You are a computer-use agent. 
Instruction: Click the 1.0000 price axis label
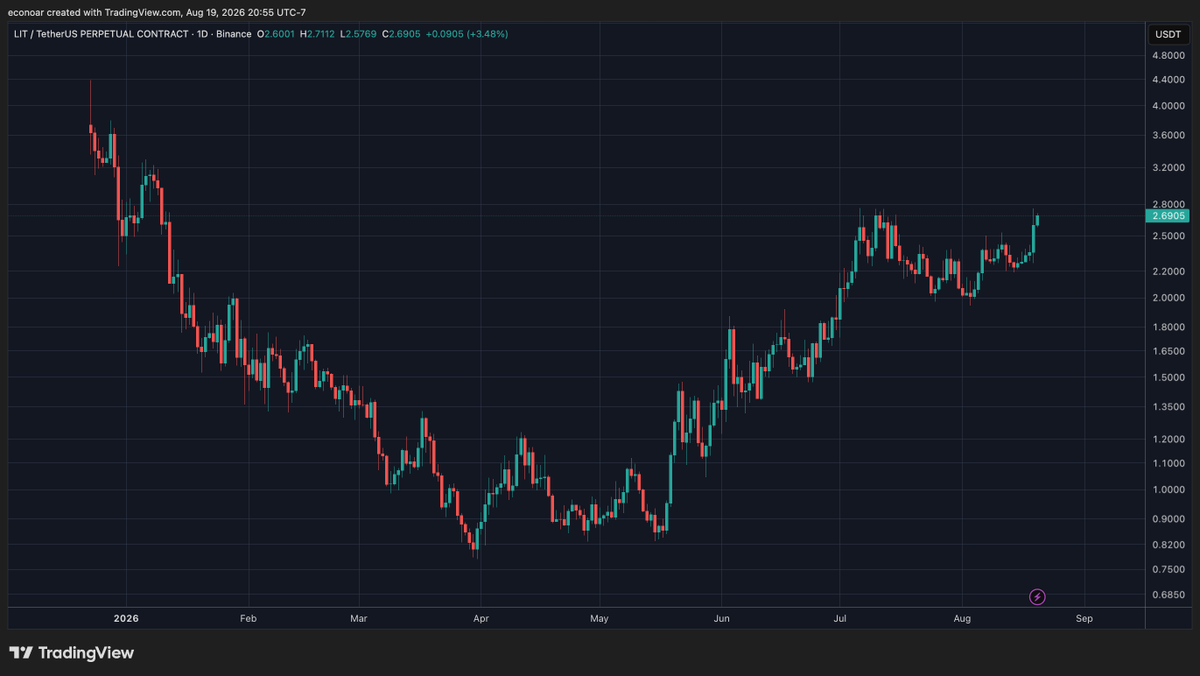(x=1168, y=489)
